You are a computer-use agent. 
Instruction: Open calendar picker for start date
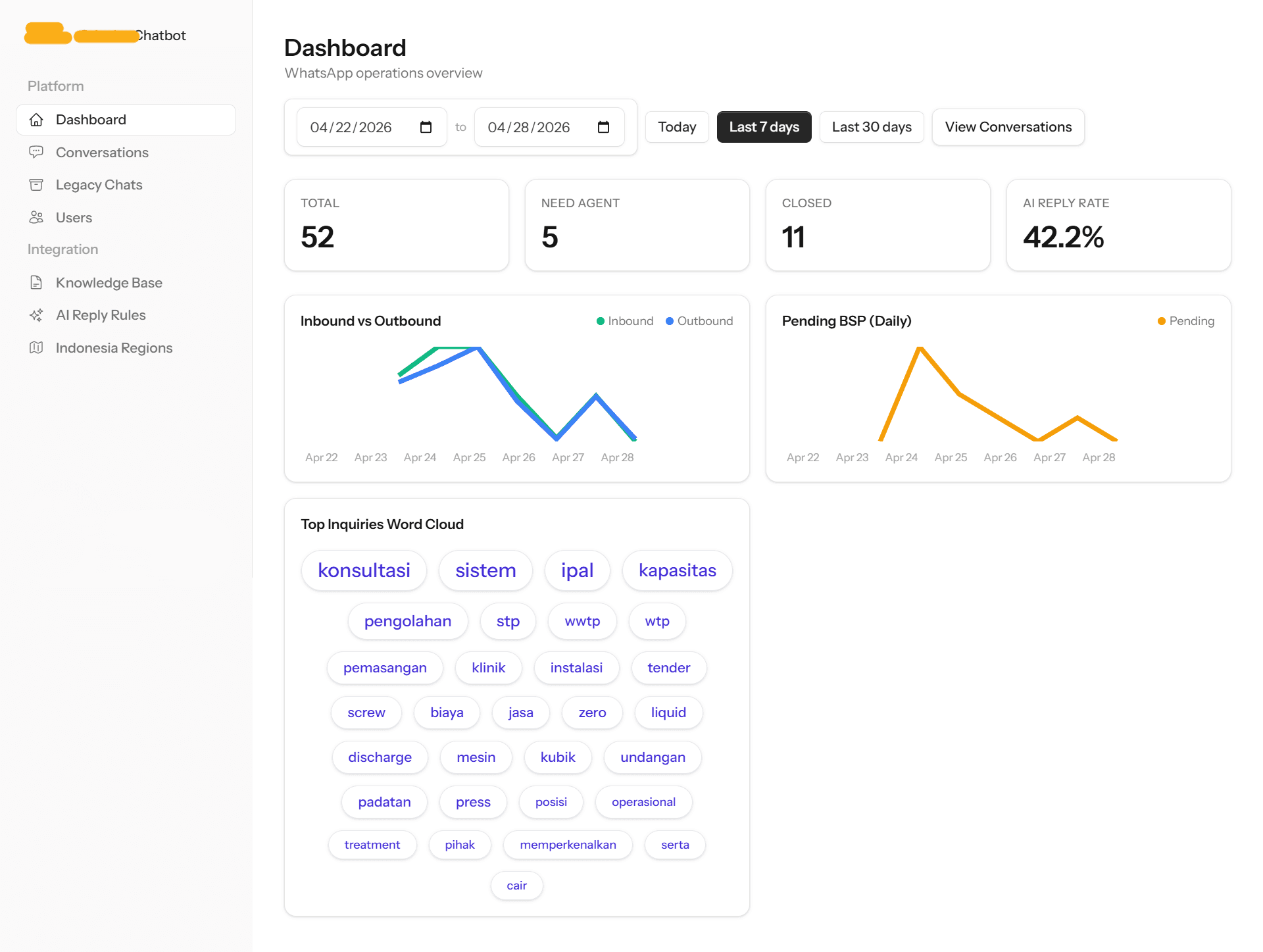coord(426,127)
